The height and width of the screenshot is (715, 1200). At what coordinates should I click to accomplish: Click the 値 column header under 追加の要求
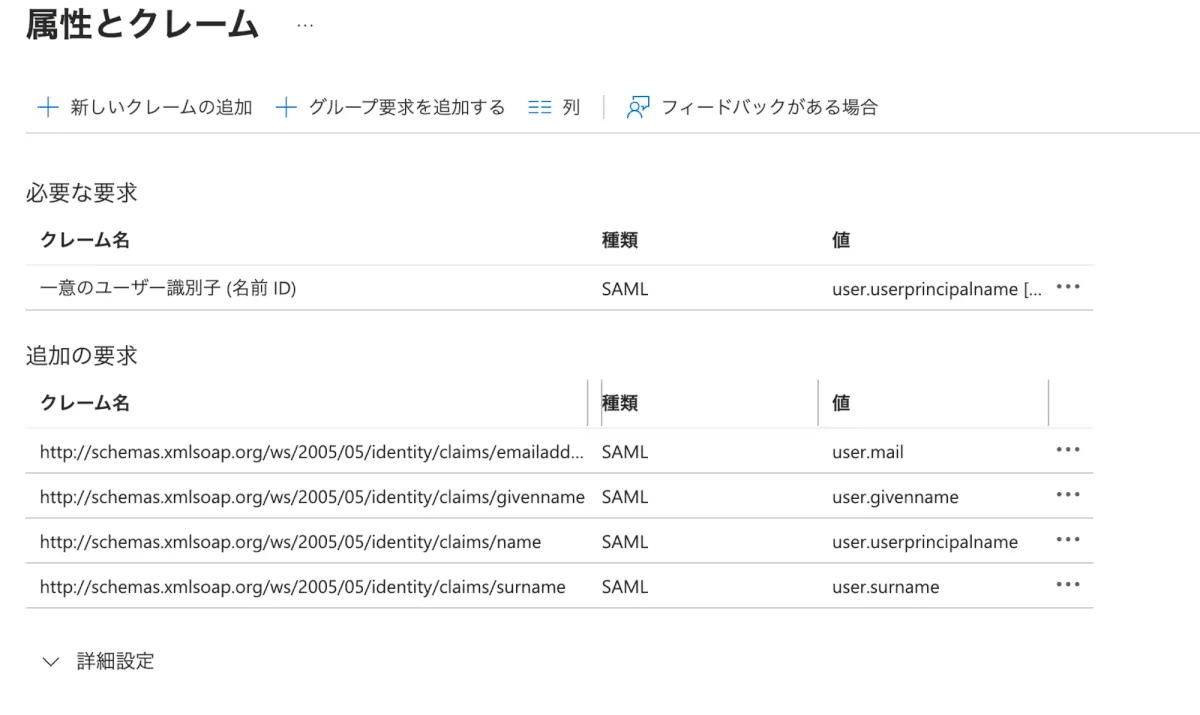[x=841, y=403]
